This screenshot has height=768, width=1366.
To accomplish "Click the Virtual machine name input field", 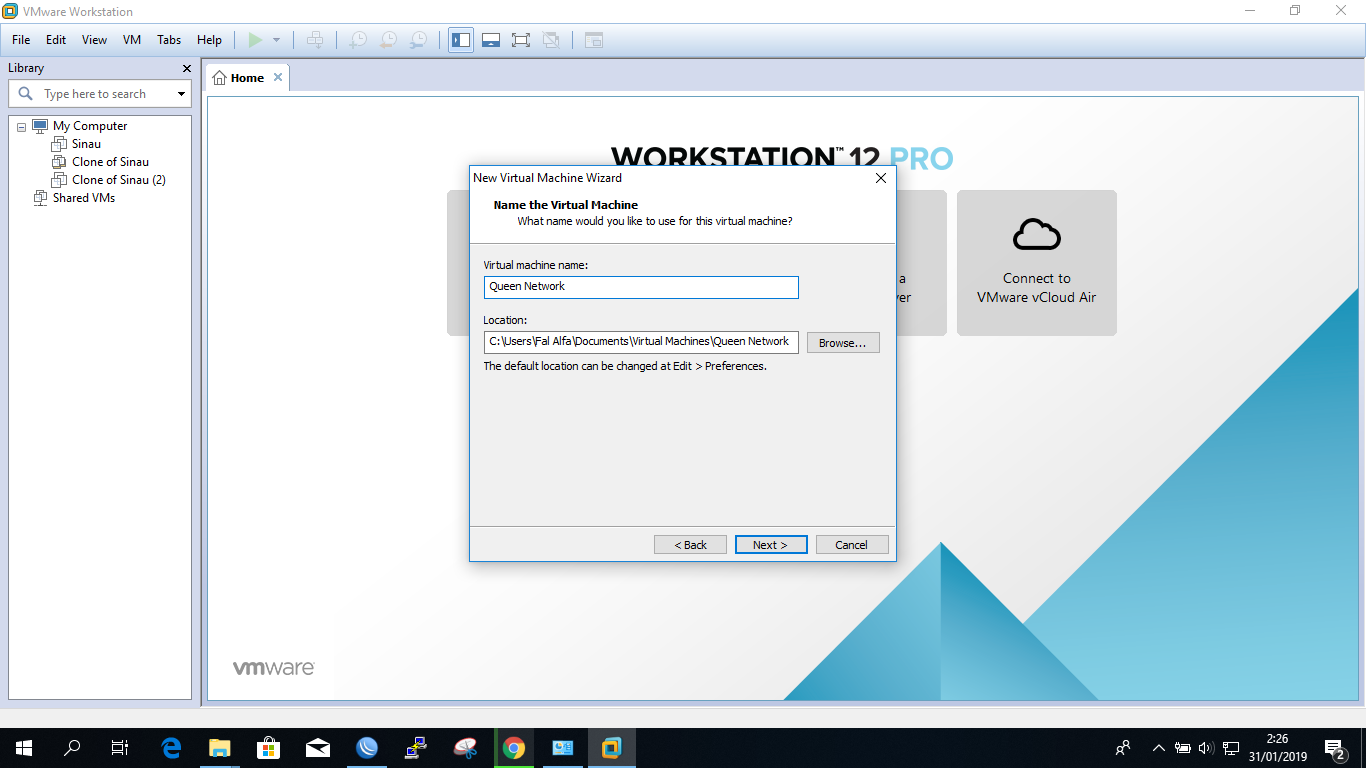I will click(x=641, y=287).
